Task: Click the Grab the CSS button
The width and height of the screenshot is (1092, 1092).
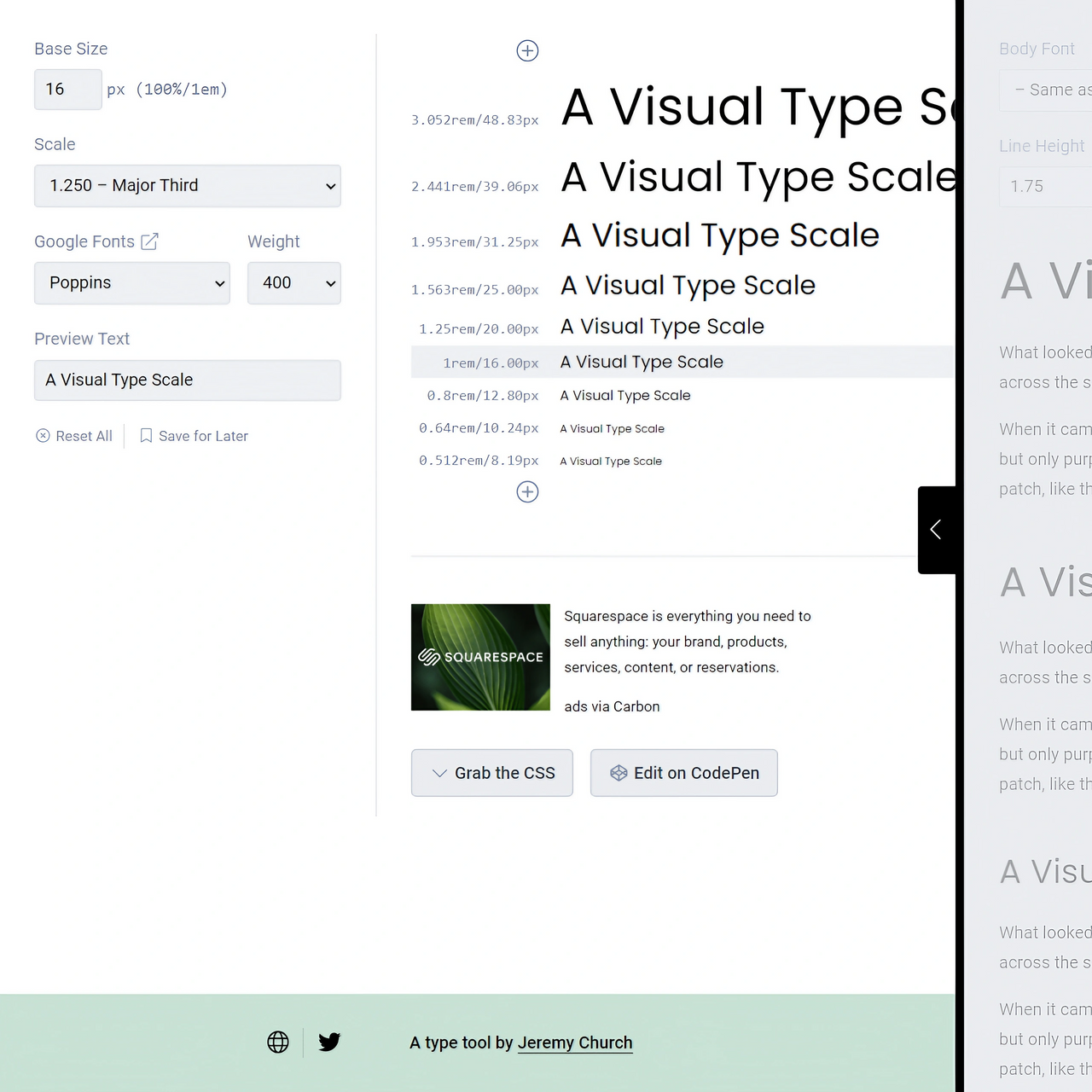Action: coord(491,772)
